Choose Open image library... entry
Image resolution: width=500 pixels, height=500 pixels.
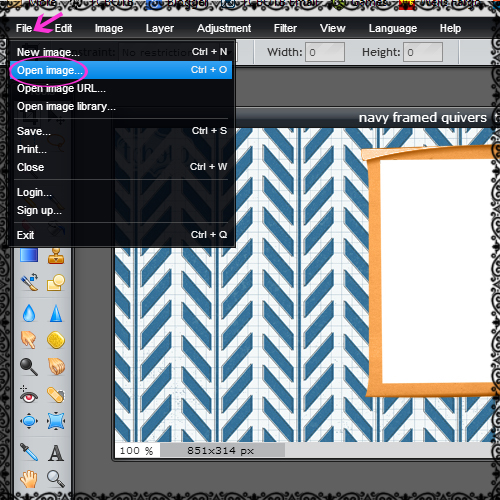[121, 106]
